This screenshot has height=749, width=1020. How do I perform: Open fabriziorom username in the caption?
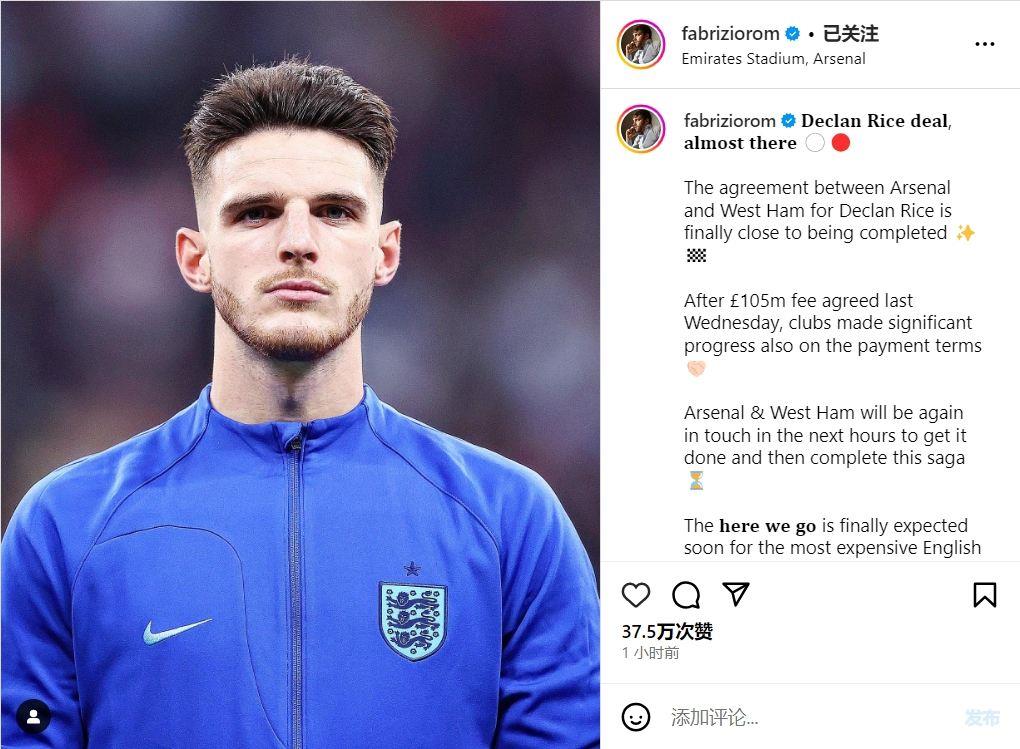(x=729, y=121)
